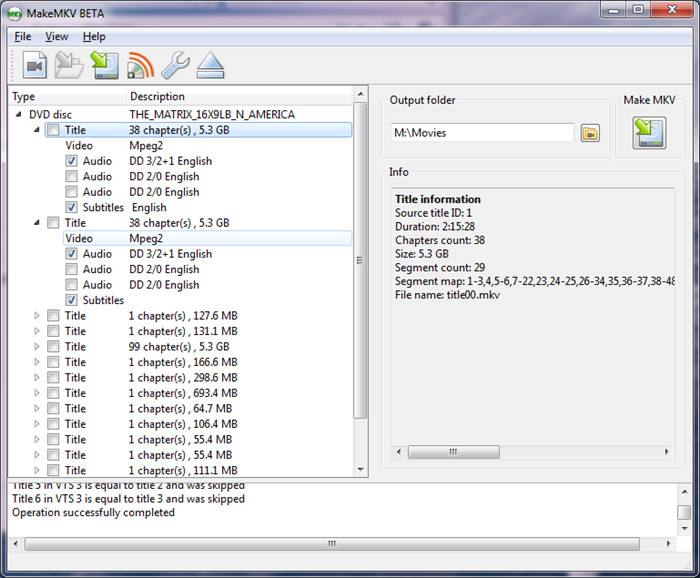Click Info panel scroll right arrow
This screenshot has height=578, width=700.
coord(667,452)
